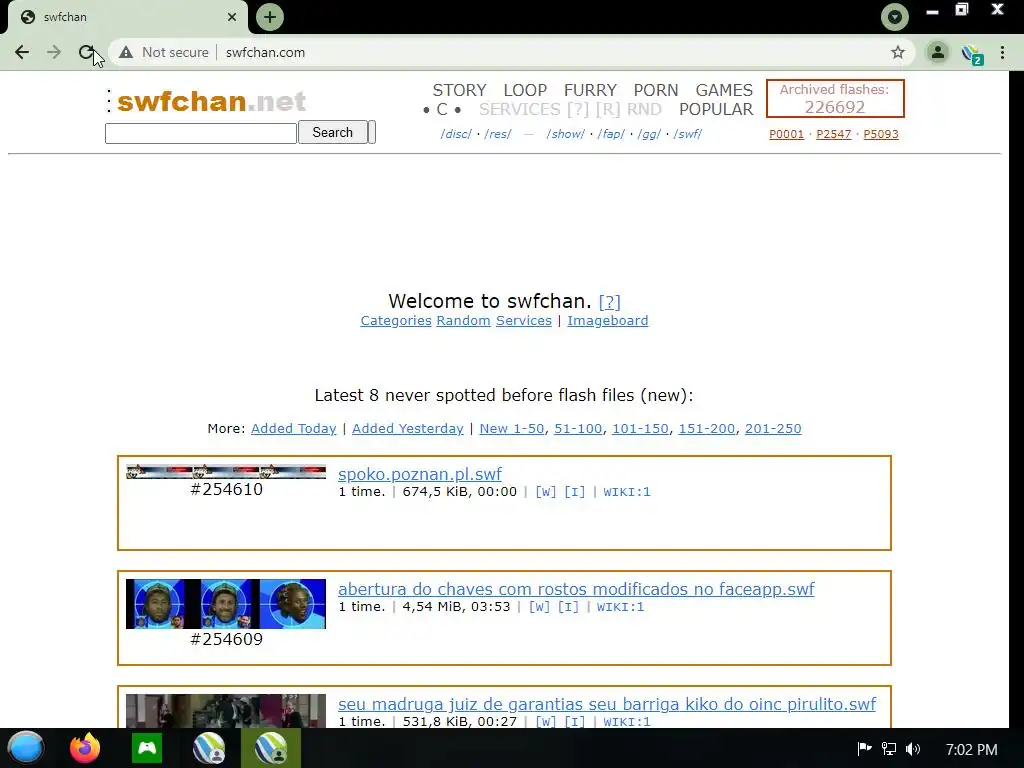Open the /gg/ board link
This screenshot has height=768, width=1024.
[649, 134]
